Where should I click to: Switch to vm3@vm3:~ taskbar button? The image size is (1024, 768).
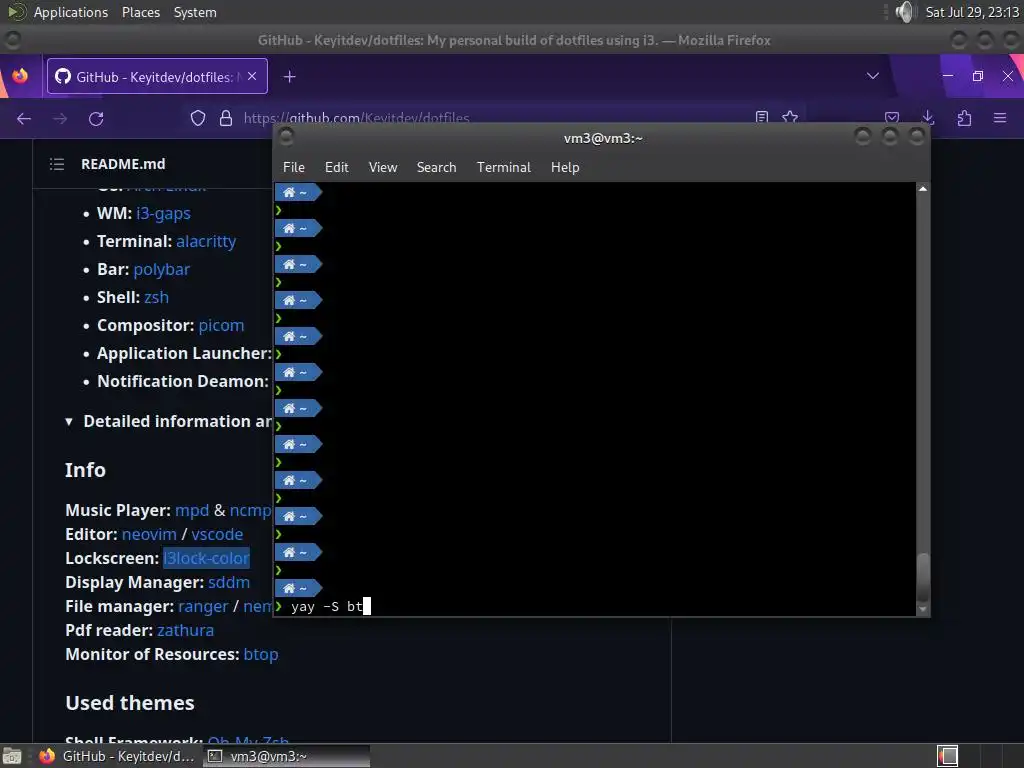coord(286,756)
